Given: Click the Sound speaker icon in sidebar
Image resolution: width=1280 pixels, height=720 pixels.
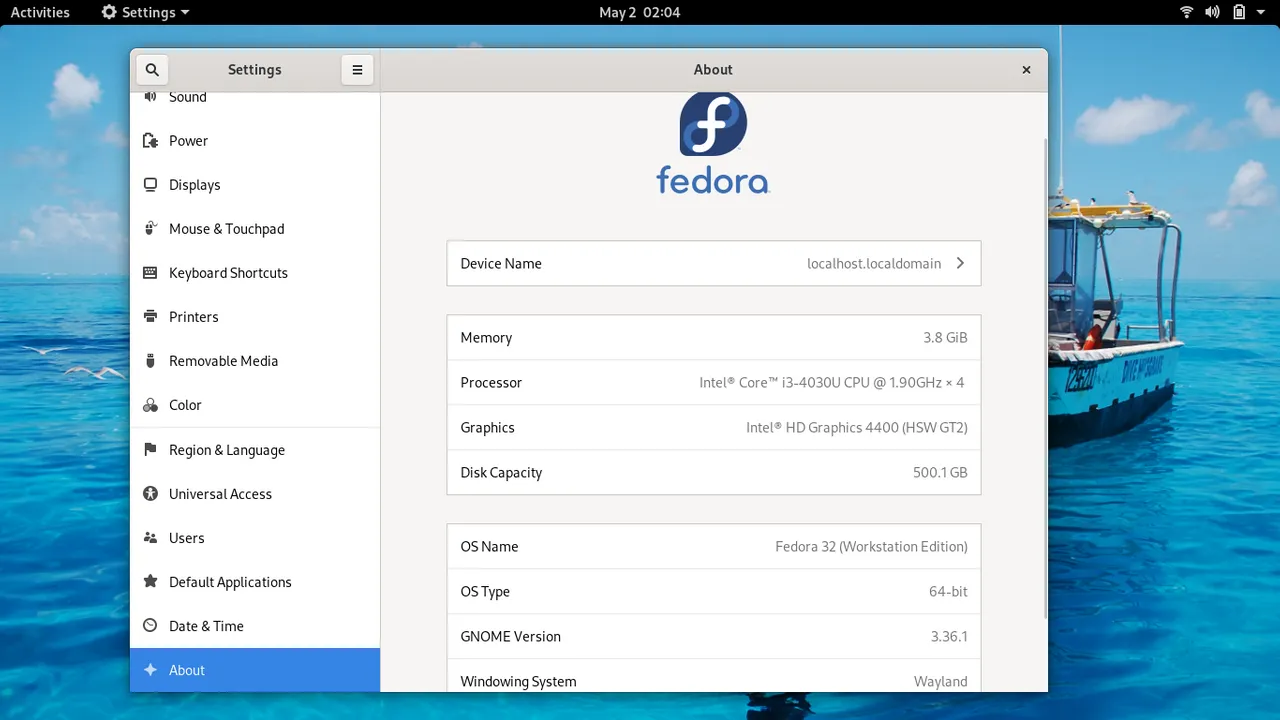Looking at the screenshot, I should (150, 97).
